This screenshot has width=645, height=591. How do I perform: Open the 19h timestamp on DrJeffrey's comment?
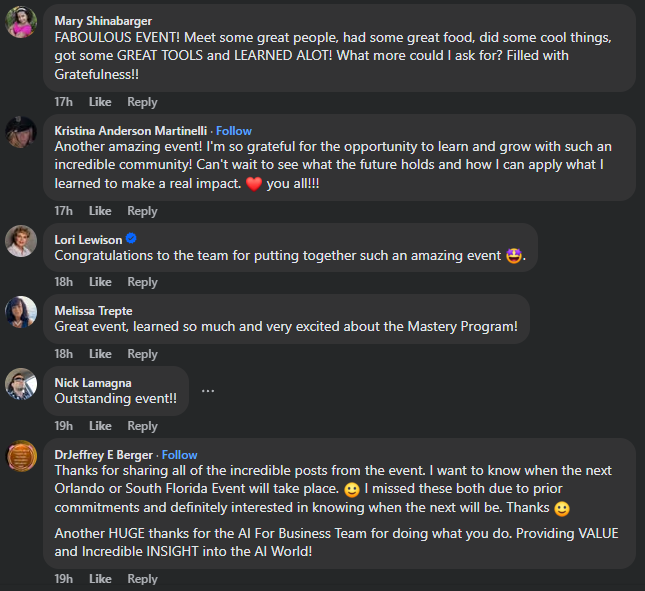pos(63,579)
